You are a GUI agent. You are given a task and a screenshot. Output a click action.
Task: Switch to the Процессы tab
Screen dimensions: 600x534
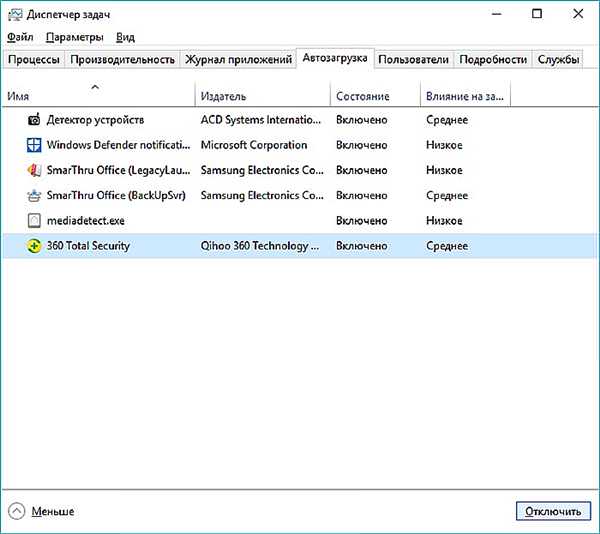[34, 59]
